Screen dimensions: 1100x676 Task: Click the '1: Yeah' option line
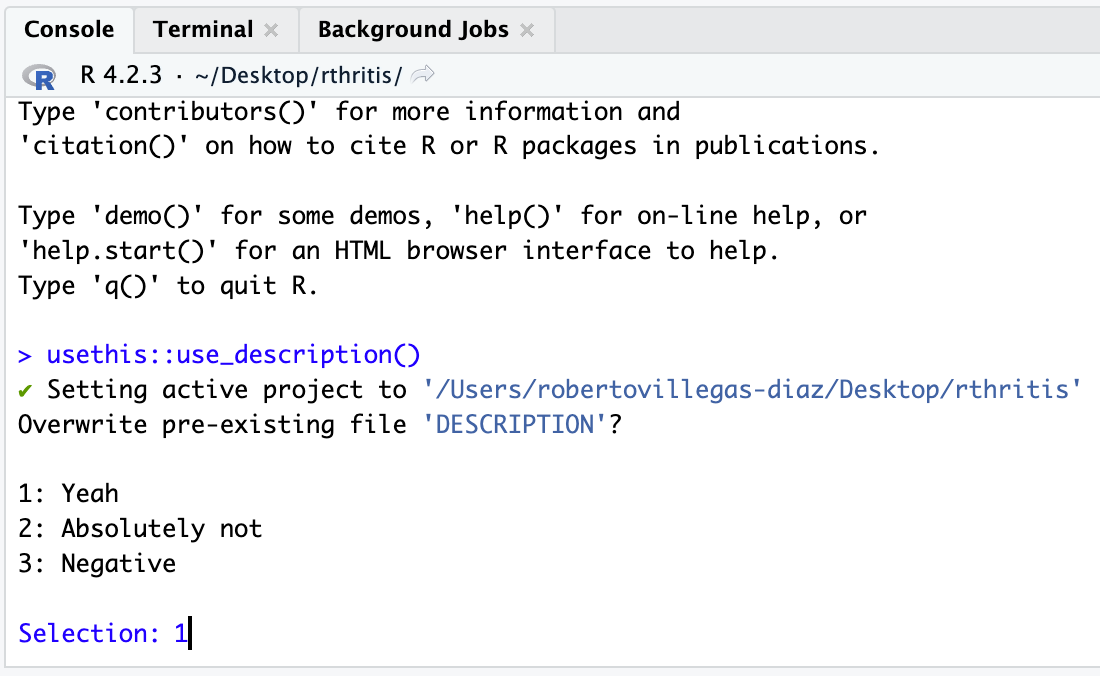(x=68, y=493)
